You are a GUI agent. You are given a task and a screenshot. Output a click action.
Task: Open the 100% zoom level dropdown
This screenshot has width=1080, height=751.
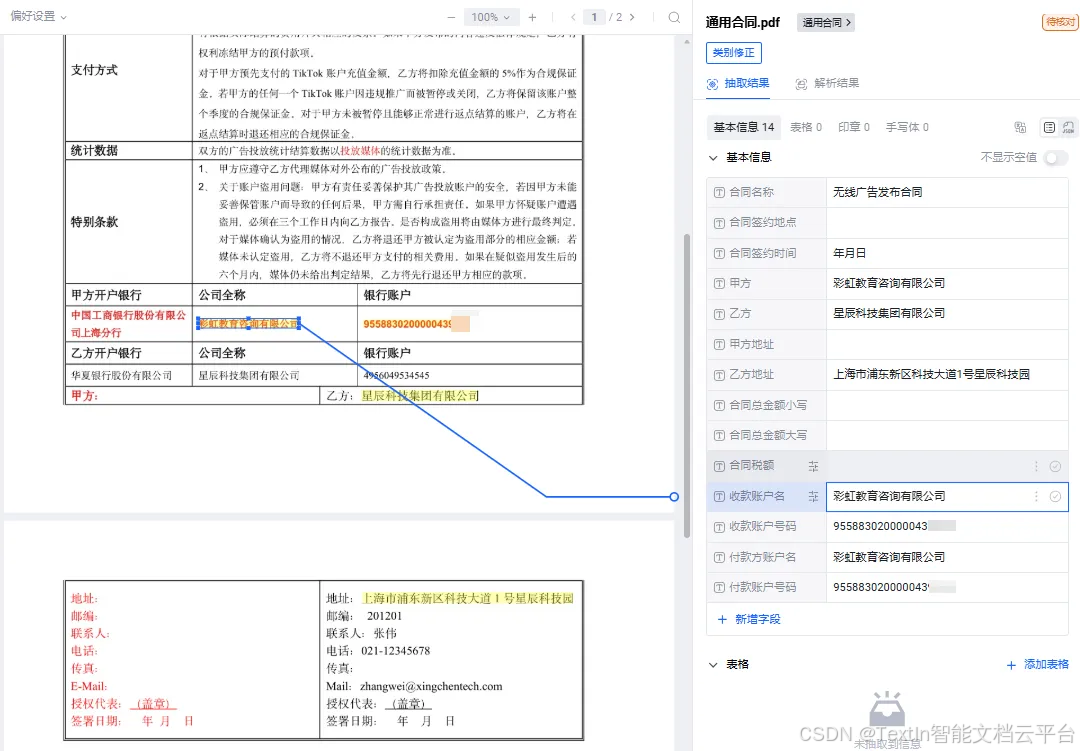click(x=490, y=17)
